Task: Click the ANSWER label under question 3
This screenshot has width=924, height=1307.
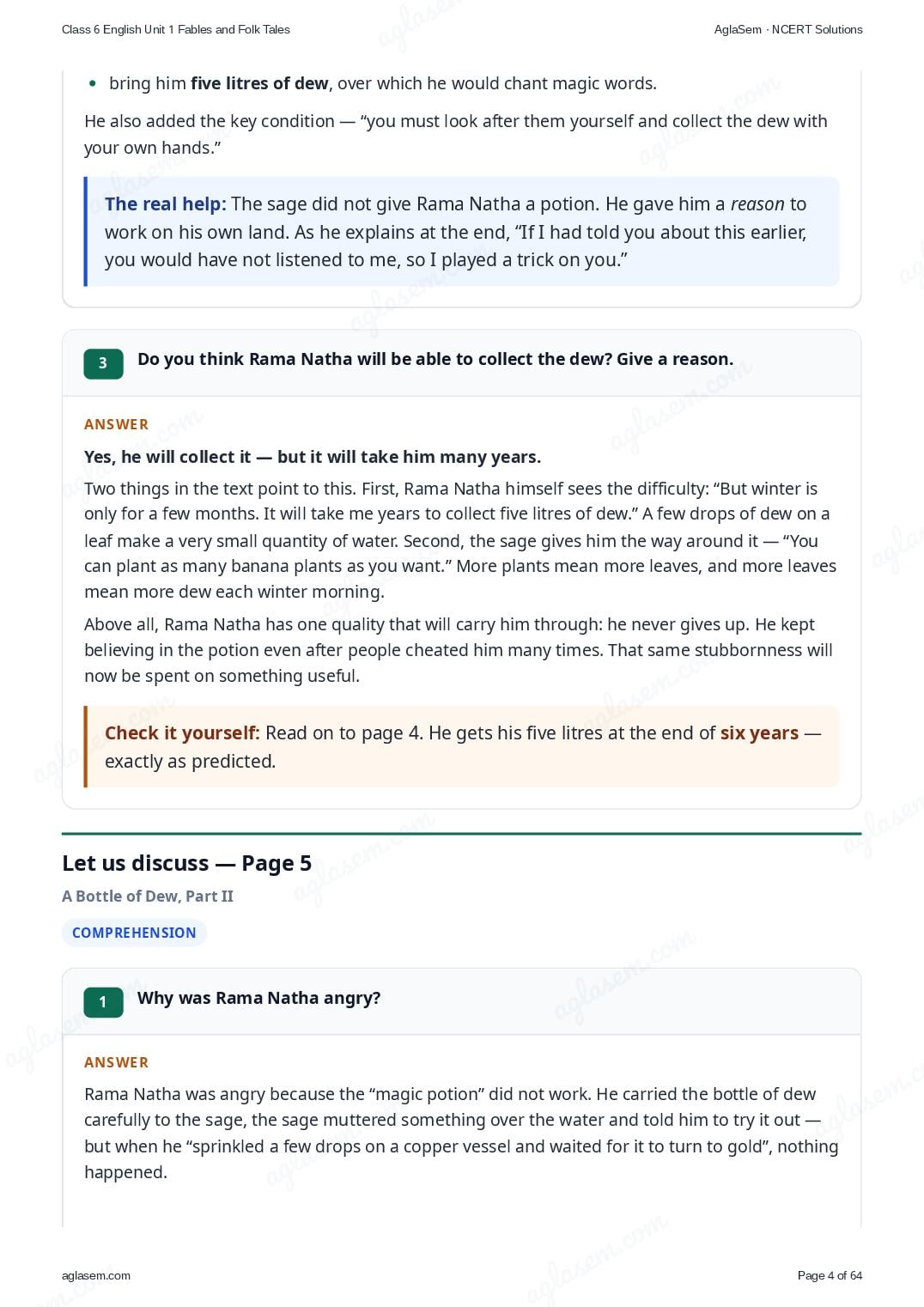Action: pyautogui.click(x=117, y=424)
